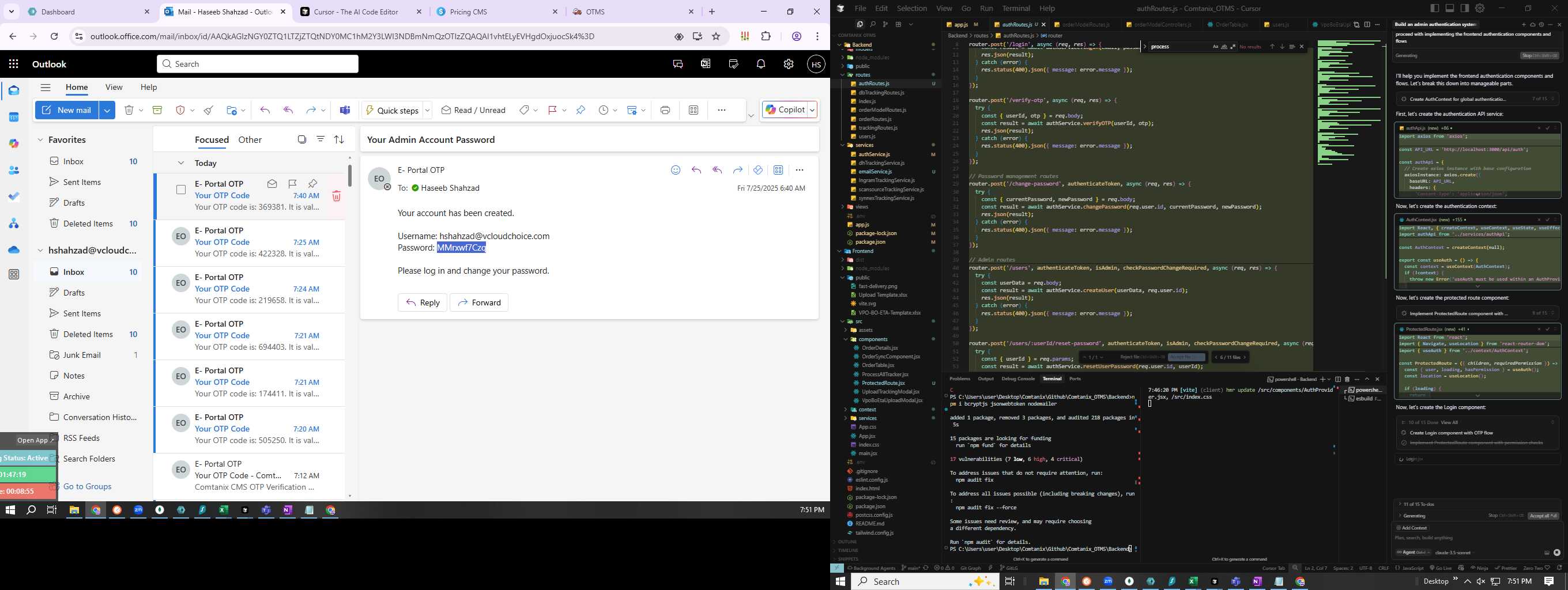Click the Archive icon in Outlook toolbar
This screenshot has height=590, width=1568.
click(x=157, y=110)
